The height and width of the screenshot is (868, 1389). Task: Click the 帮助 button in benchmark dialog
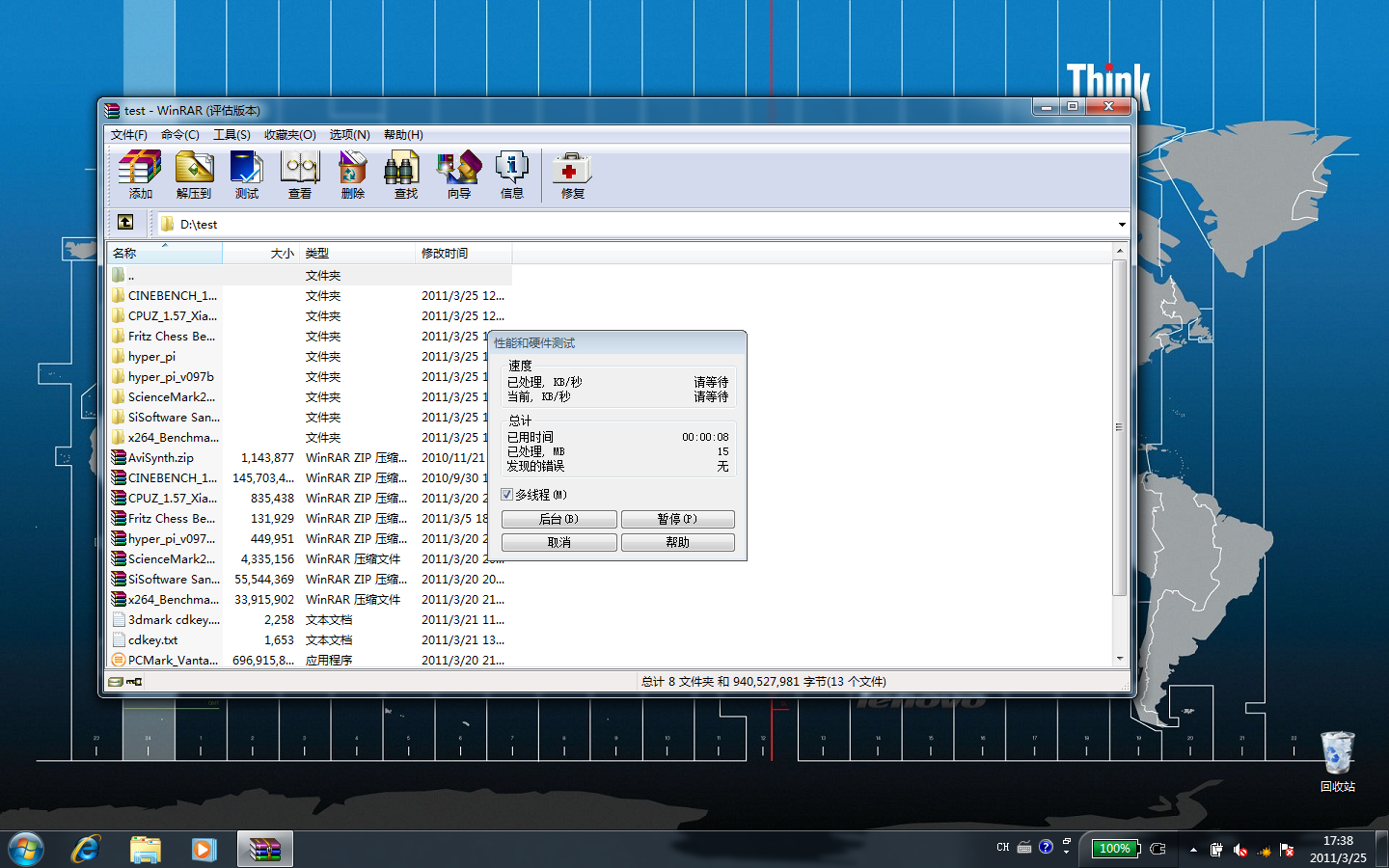click(x=678, y=542)
